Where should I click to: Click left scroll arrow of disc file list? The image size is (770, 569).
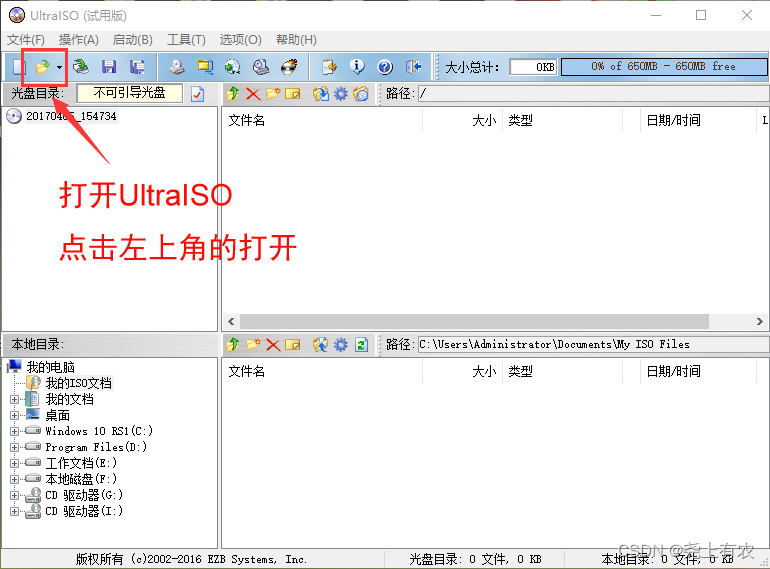pos(231,322)
